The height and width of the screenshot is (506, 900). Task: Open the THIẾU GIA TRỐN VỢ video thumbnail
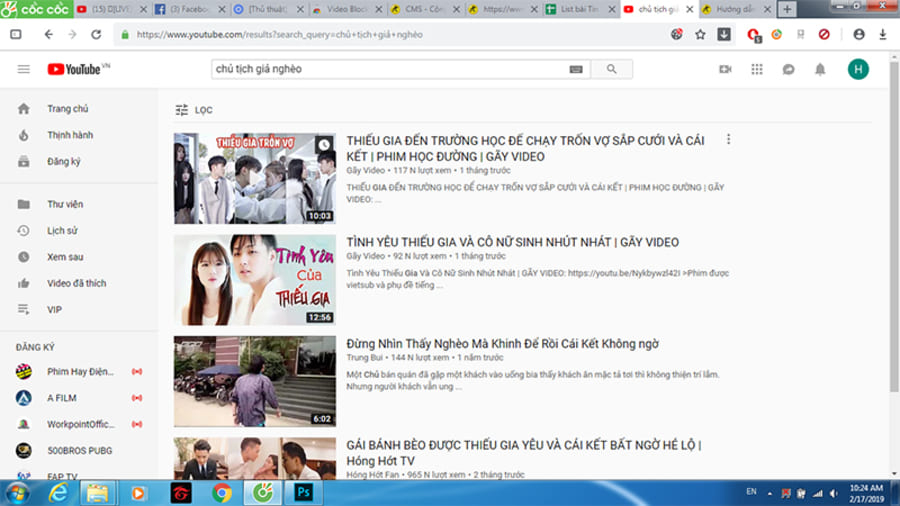coord(255,178)
